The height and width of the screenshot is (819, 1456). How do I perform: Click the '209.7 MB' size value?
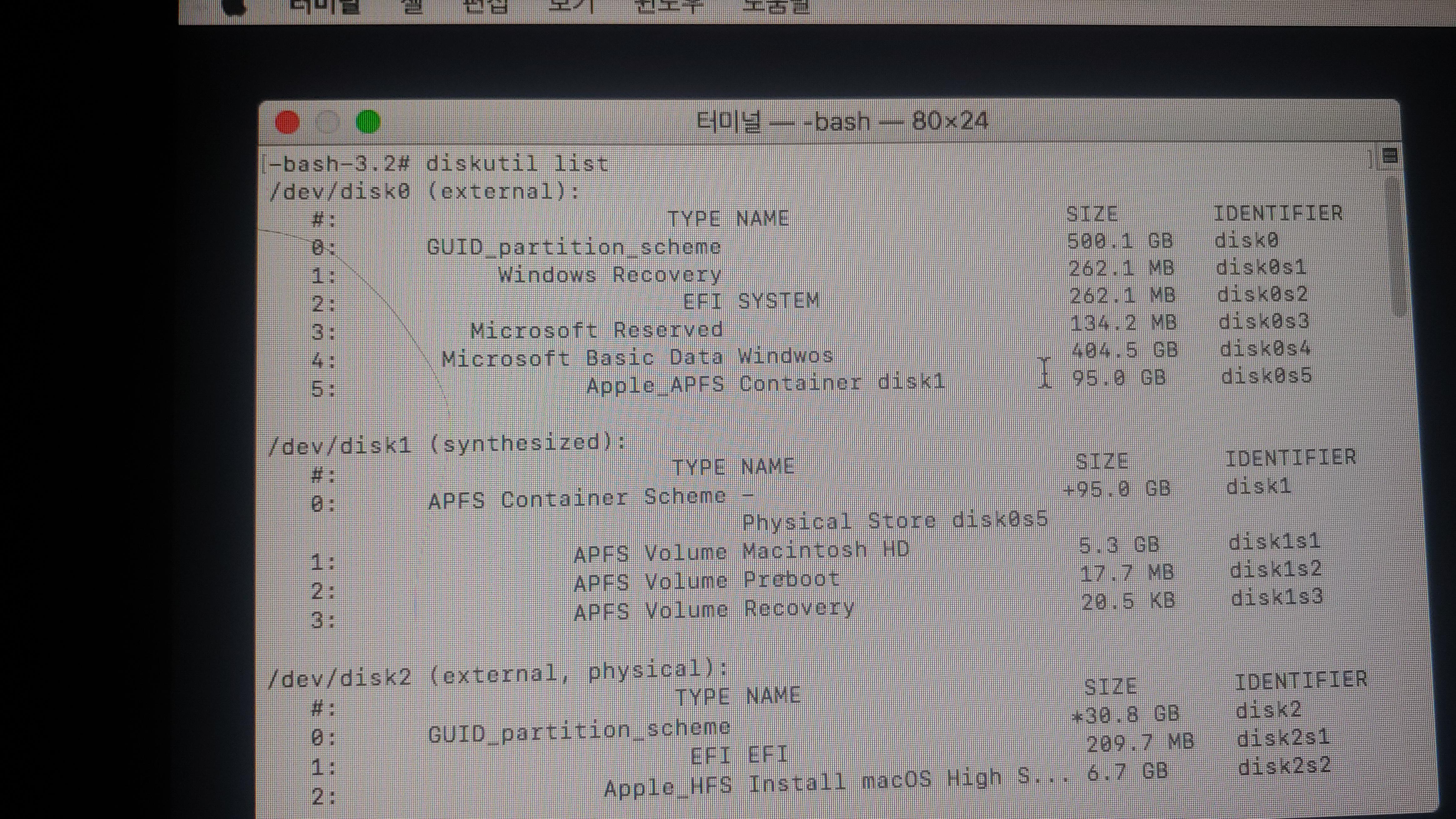click(1140, 743)
